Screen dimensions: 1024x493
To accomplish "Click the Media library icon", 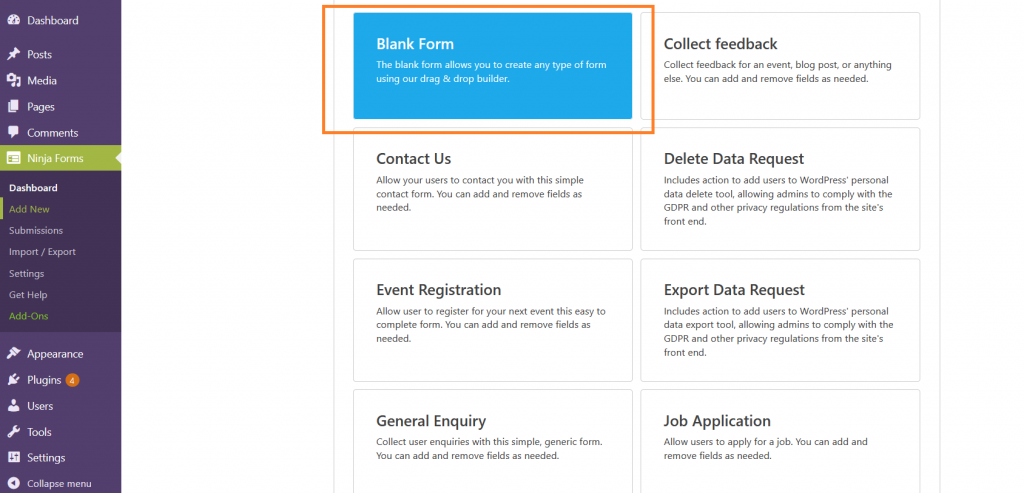I will (13, 80).
